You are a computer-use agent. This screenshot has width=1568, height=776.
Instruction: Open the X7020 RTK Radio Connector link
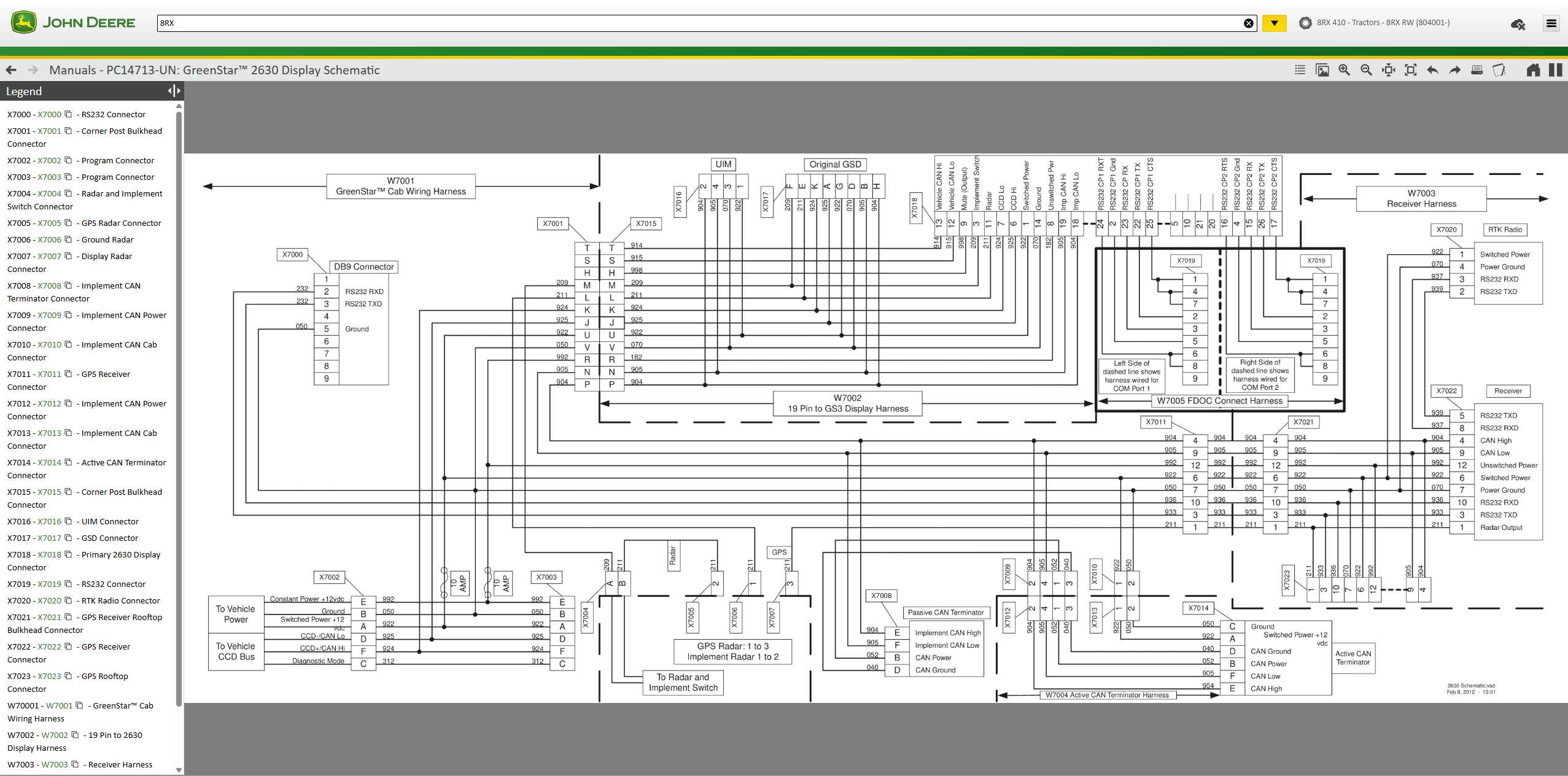pyautogui.click(x=48, y=600)
